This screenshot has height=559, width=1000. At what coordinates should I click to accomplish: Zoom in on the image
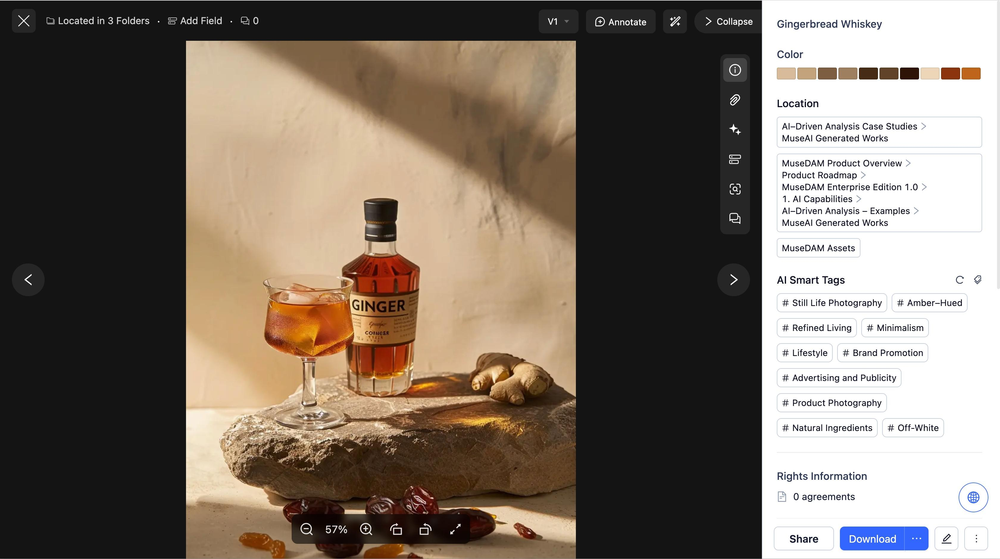tap(366, 529)
